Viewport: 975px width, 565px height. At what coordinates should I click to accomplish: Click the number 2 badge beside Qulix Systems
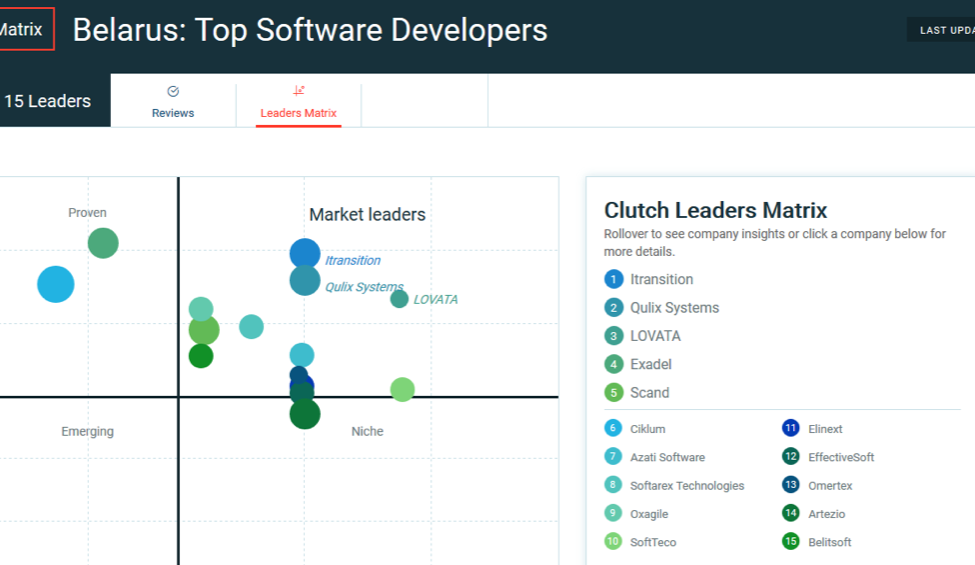(614, 308)
